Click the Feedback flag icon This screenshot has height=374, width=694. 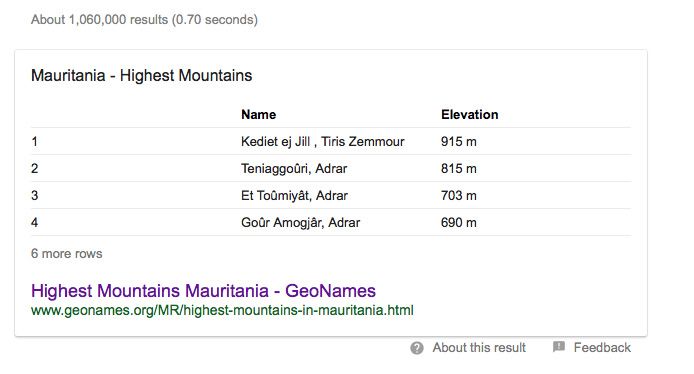(559, 347)
